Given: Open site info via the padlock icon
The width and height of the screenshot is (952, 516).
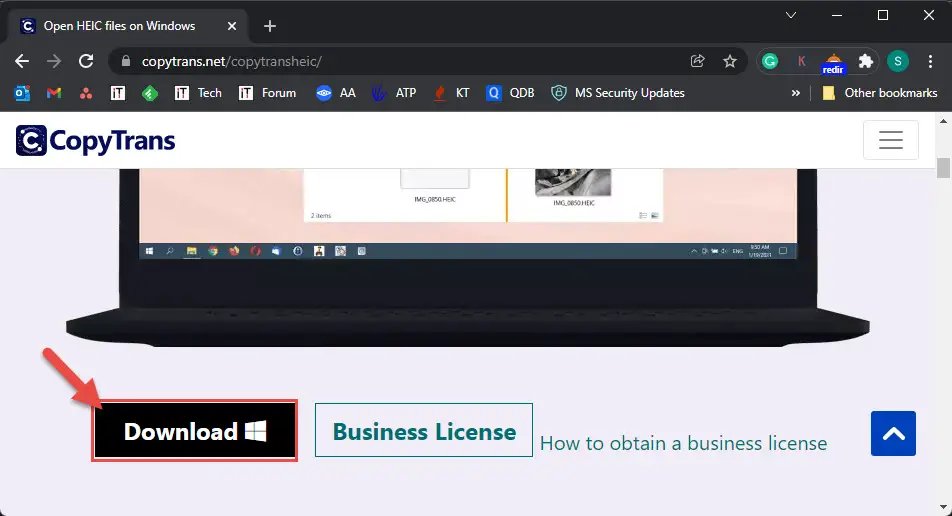Looking at the screenshot, I should (126, 61).
